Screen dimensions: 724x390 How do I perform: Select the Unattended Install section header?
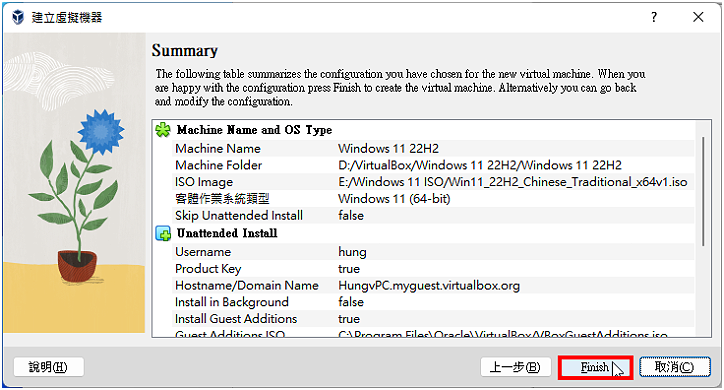coord(227,234)
